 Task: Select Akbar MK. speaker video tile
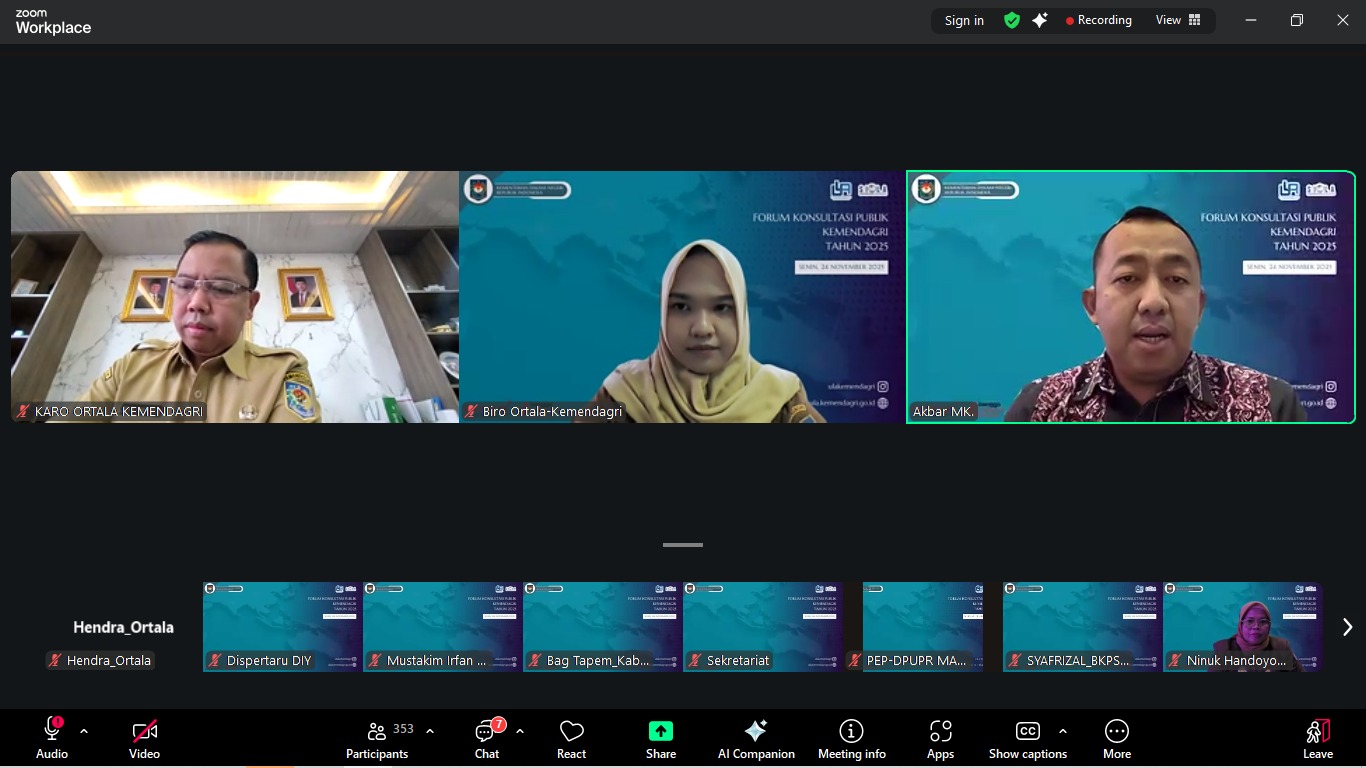click(x=1131, y=297)
